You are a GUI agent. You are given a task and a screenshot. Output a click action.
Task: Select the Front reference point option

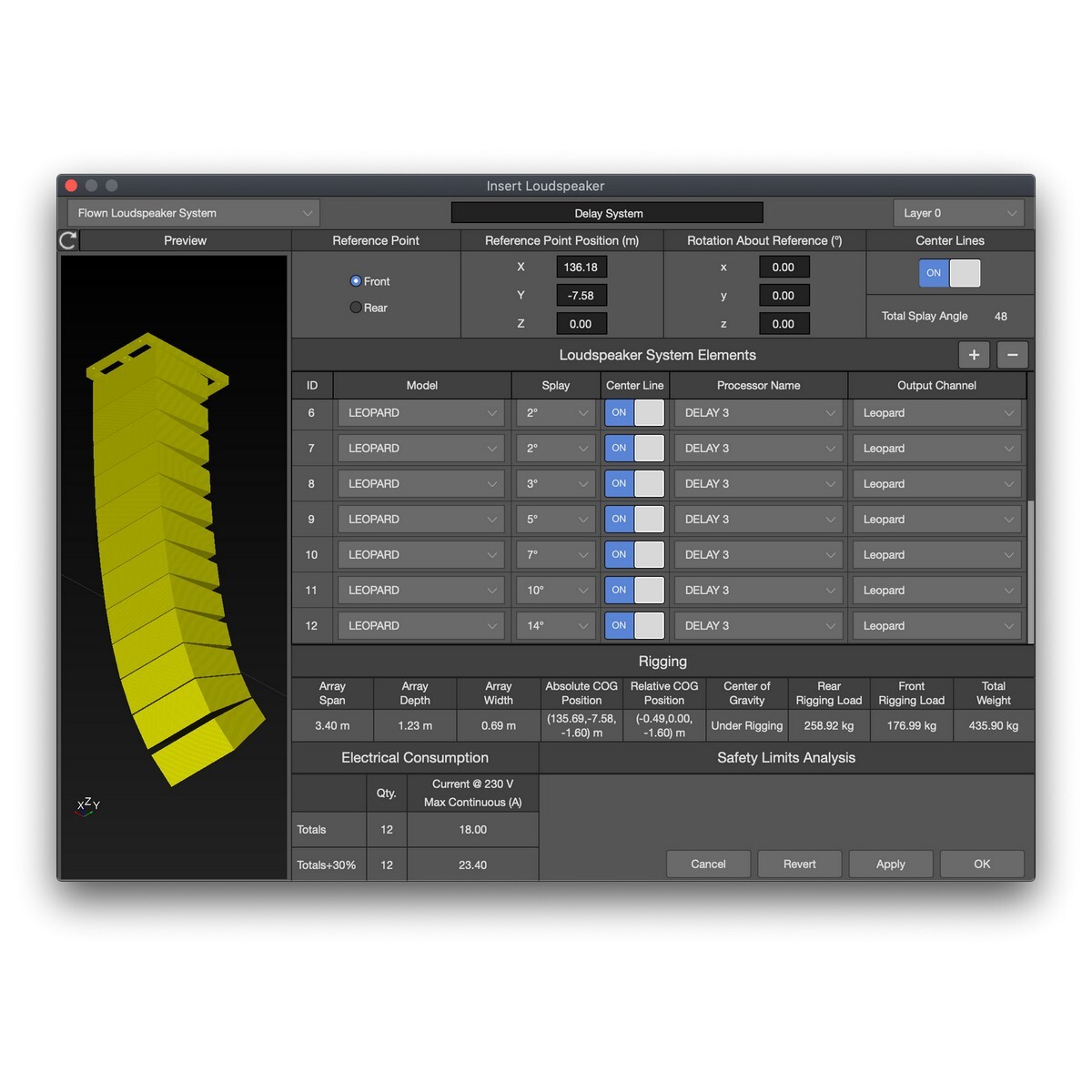[357, 281]
